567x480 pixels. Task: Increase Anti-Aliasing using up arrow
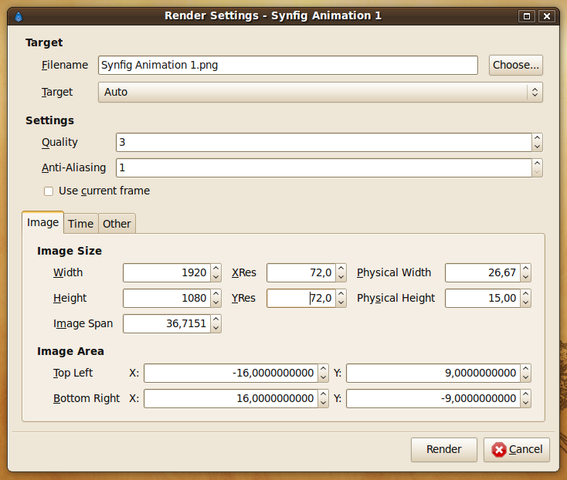[537, 163]
